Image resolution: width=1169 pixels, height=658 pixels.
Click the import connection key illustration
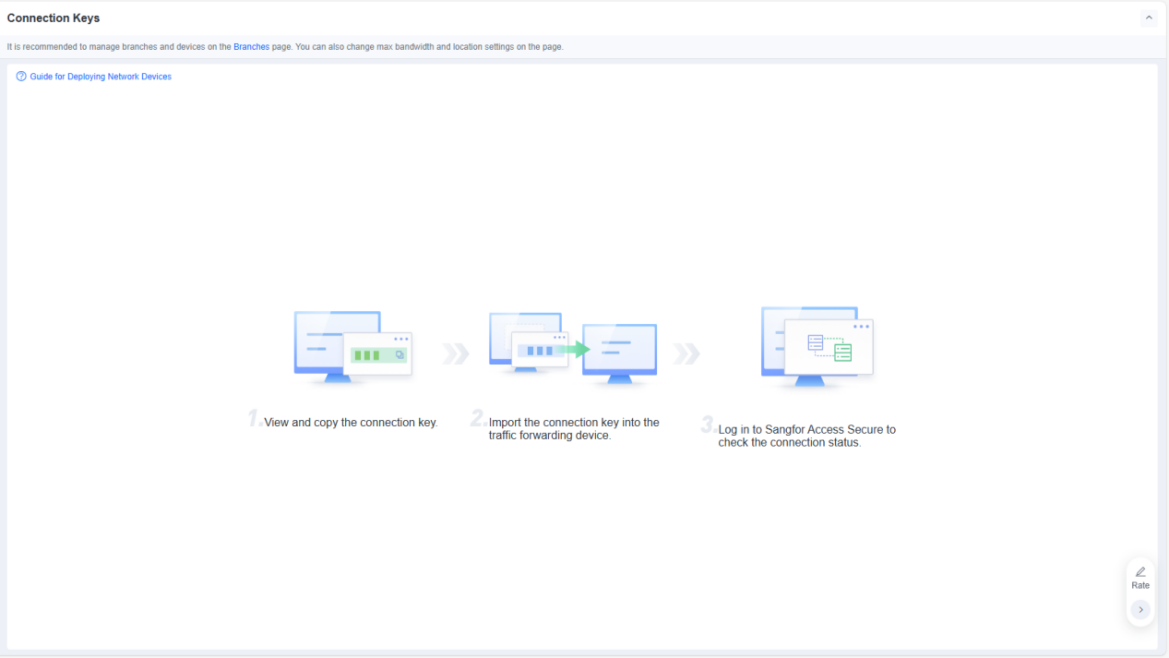(x=573, y=349)
